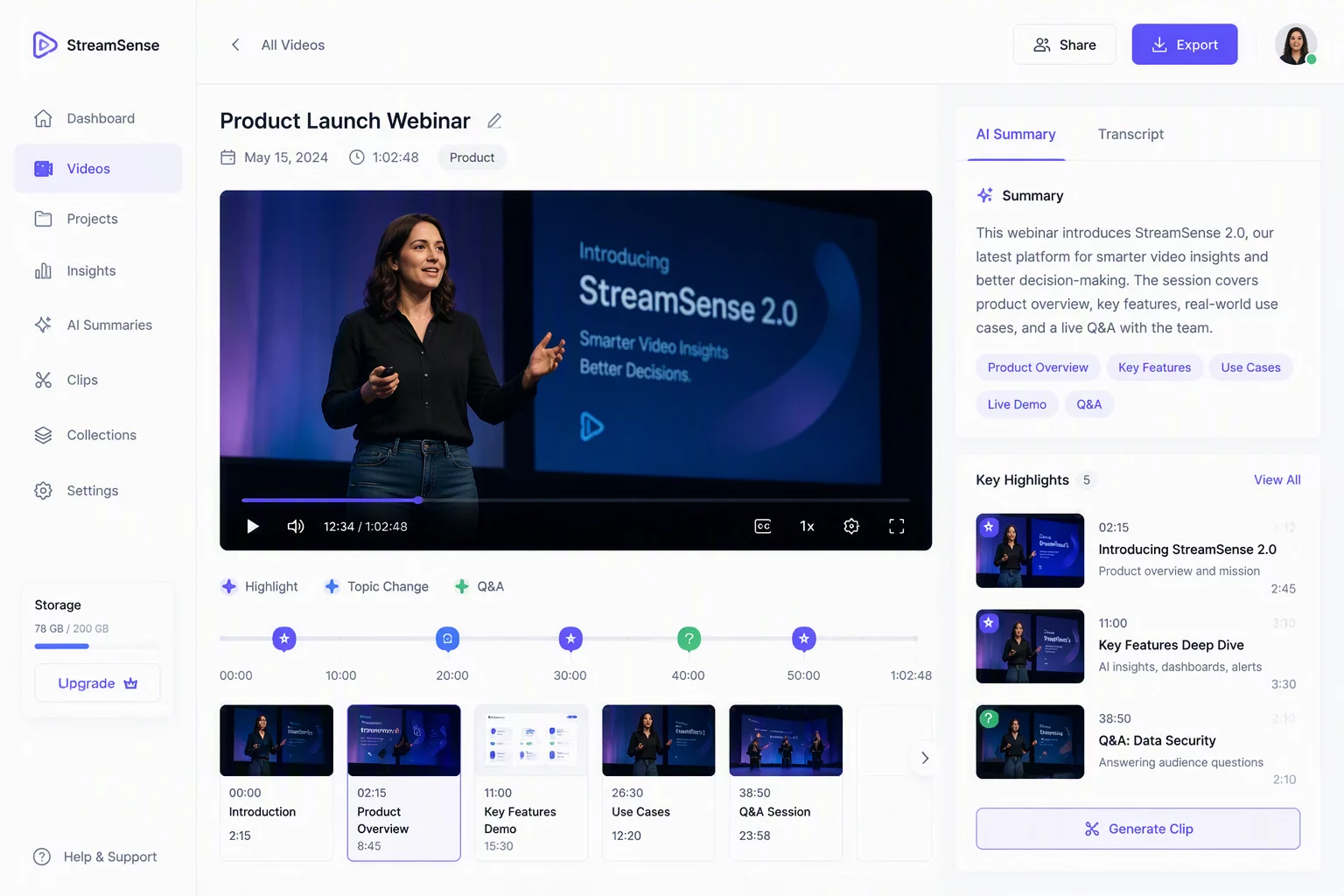Open the Collections section
1344x896 pixels.
point(98,435)
